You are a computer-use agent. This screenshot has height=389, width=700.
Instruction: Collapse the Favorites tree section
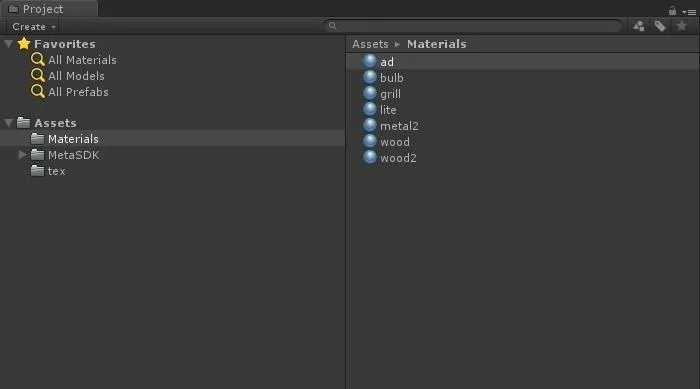point(8,44)
